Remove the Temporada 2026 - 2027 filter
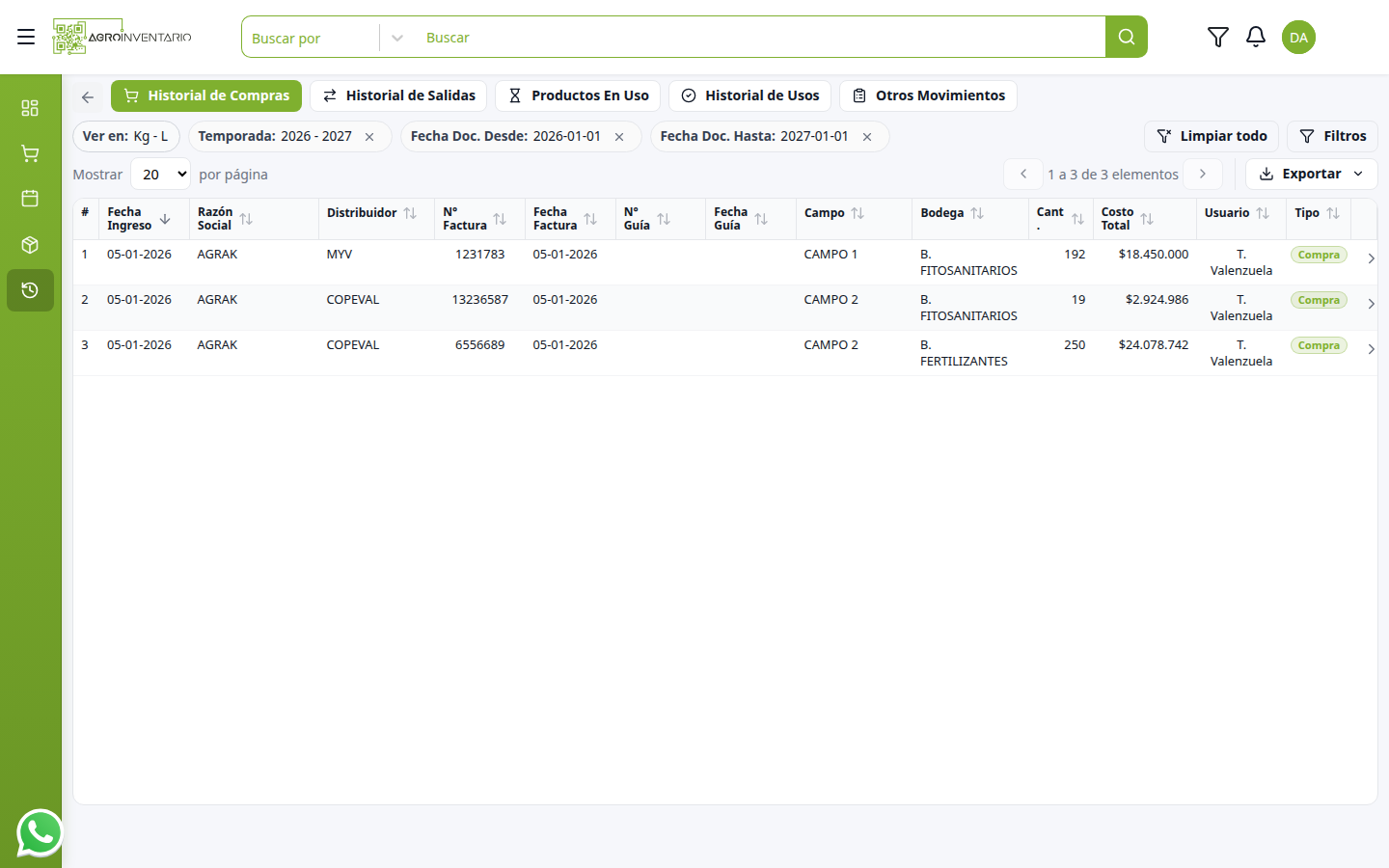Screen dimensions: 1389x868 [x=369, y=137]
